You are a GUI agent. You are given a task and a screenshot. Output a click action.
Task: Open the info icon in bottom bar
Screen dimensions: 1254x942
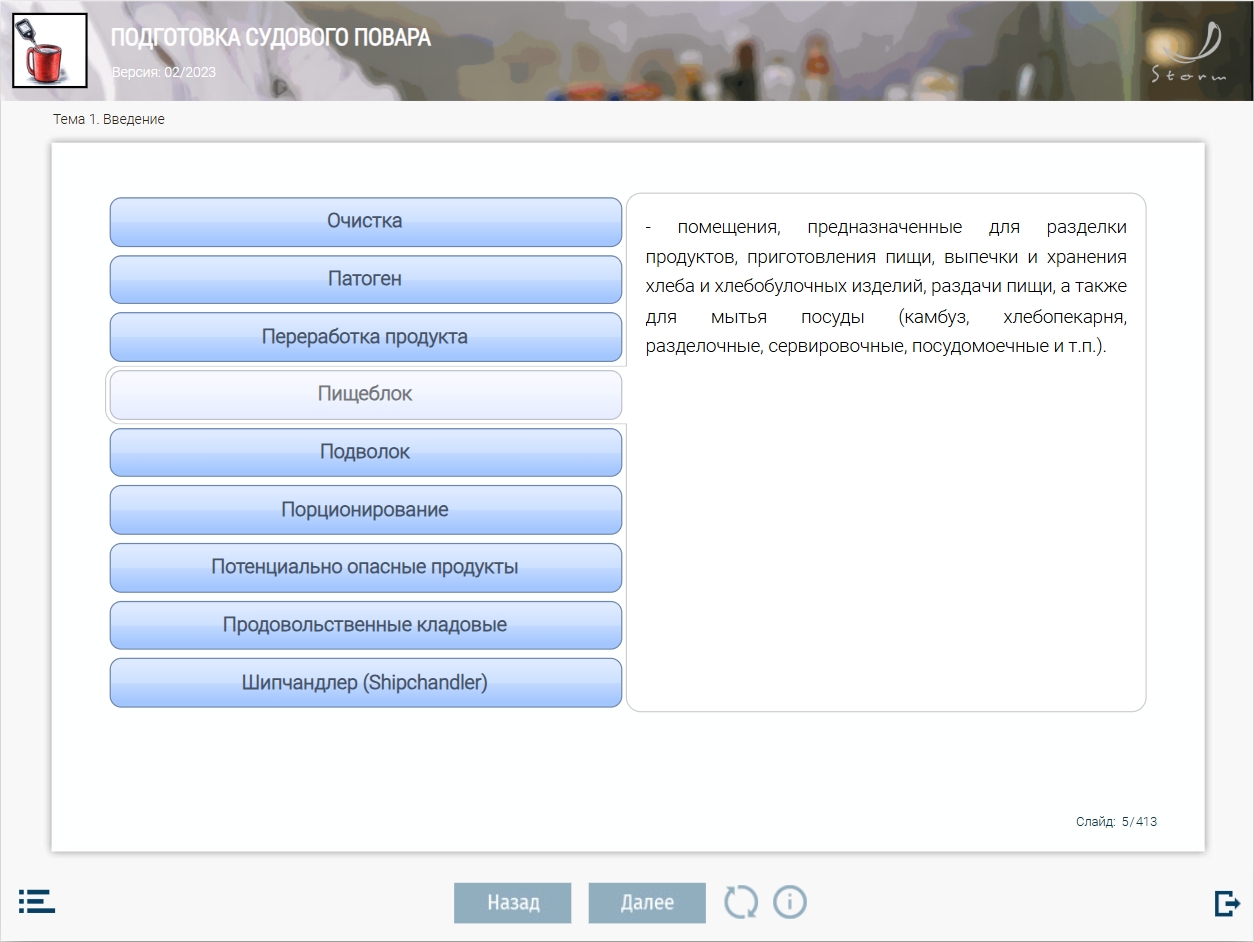(790, 902)
